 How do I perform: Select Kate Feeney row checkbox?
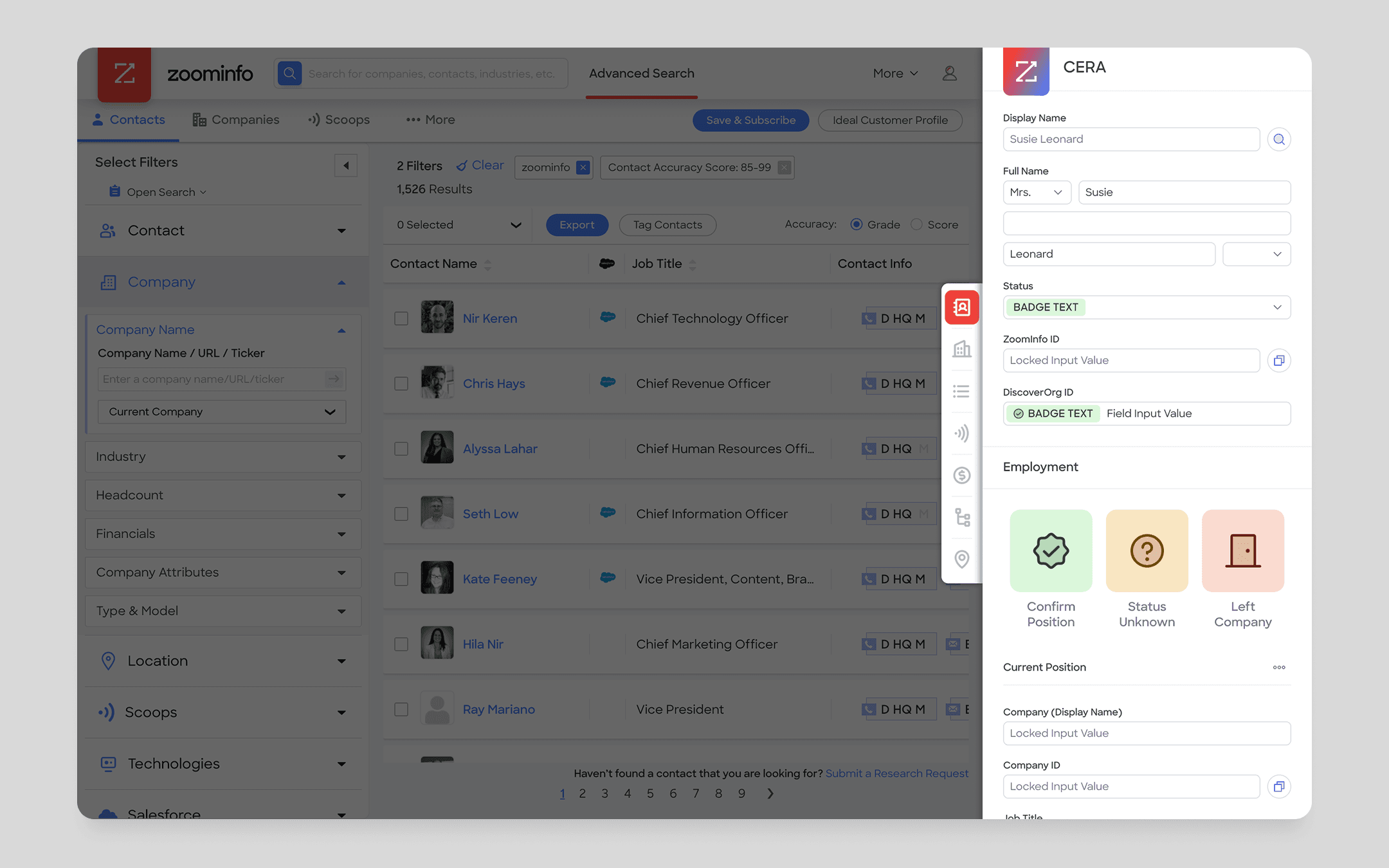(x=401, y=579)
